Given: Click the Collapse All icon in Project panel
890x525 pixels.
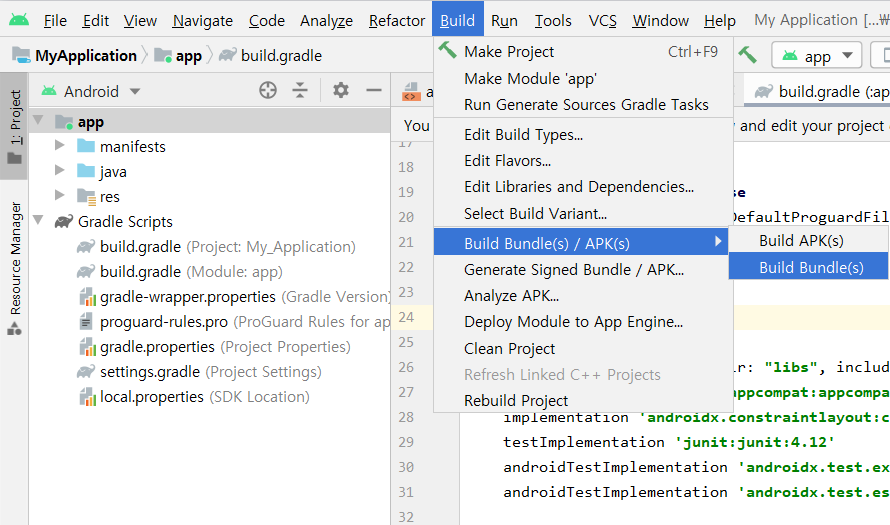Looking at the screenshot, I should point(300,90).
